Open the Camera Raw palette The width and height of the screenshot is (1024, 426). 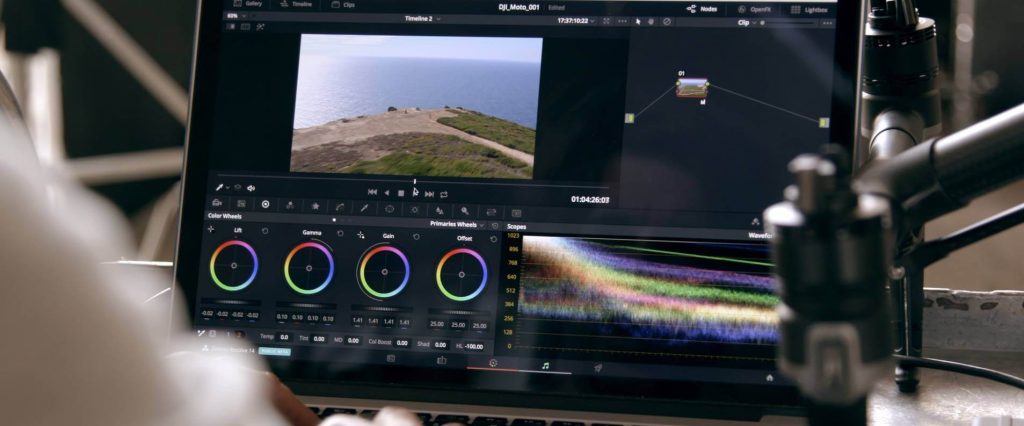217,203
